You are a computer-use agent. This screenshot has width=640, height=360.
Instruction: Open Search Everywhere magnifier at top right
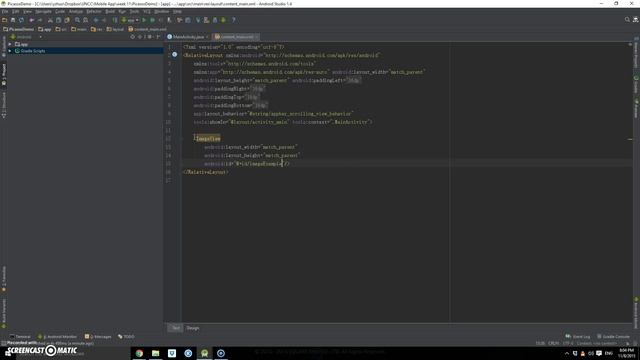pyautogui.click(x=627, y=20)
